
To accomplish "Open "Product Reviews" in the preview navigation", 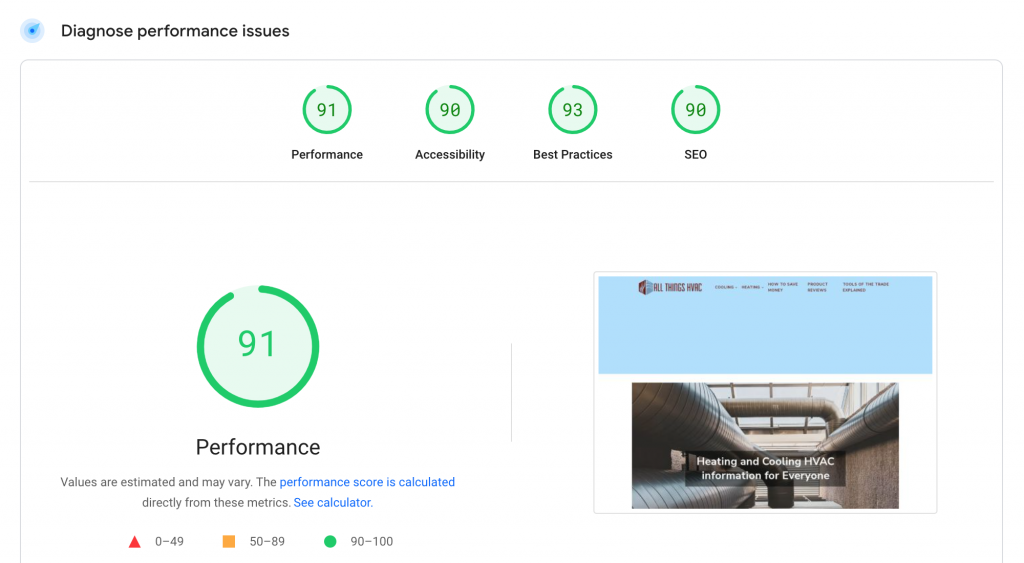I will 817,287.
